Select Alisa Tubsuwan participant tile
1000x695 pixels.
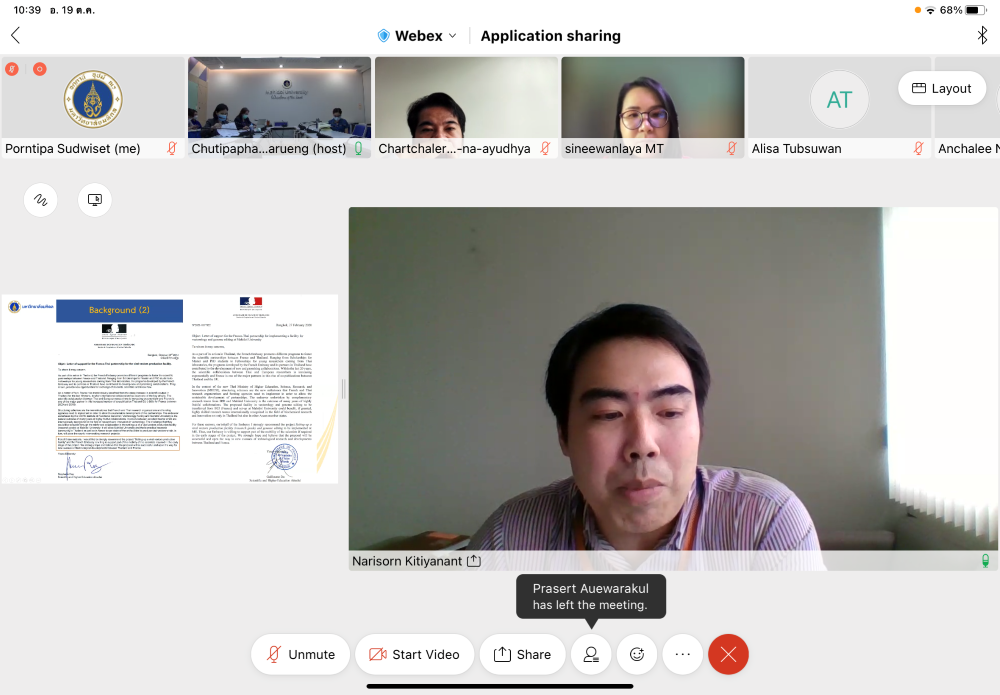[839, 107]
